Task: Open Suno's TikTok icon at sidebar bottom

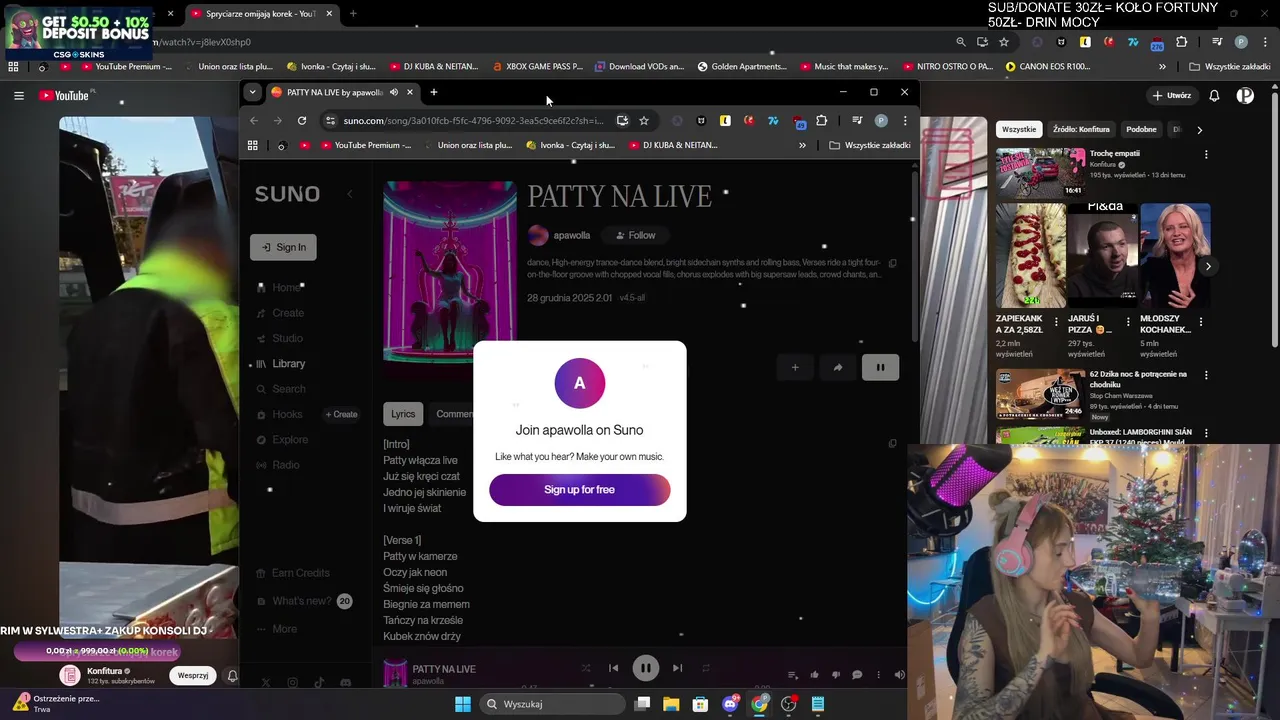Action: pyautogui.click(x=319, y=683)
